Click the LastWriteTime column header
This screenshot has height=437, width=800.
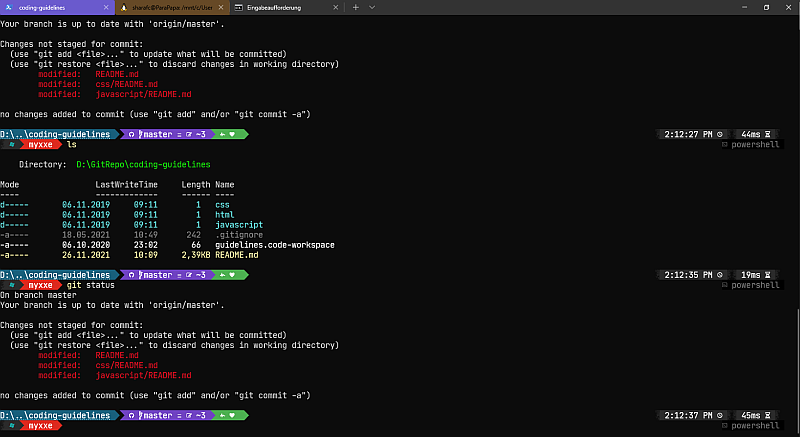[x=127, y=185]
